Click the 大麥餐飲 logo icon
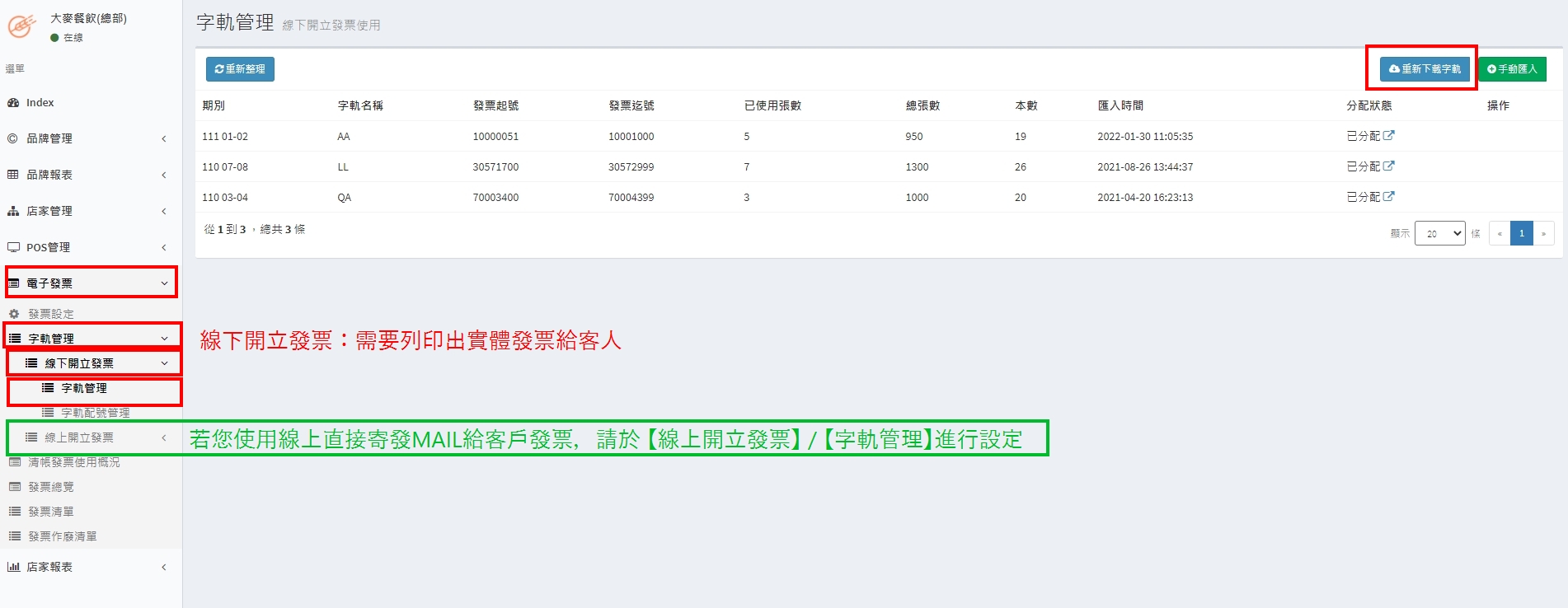Screen dimensions: 1568x608 click(x=21, y=26)
